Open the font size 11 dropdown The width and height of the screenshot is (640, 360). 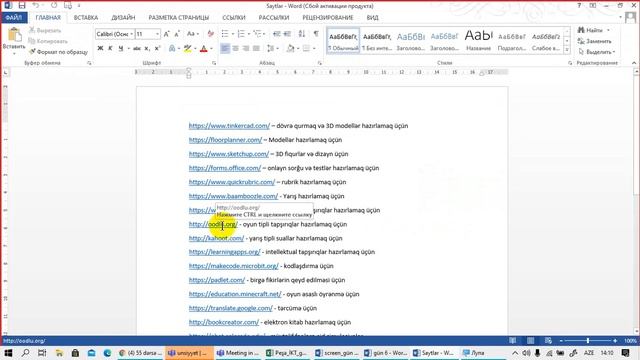158,34
